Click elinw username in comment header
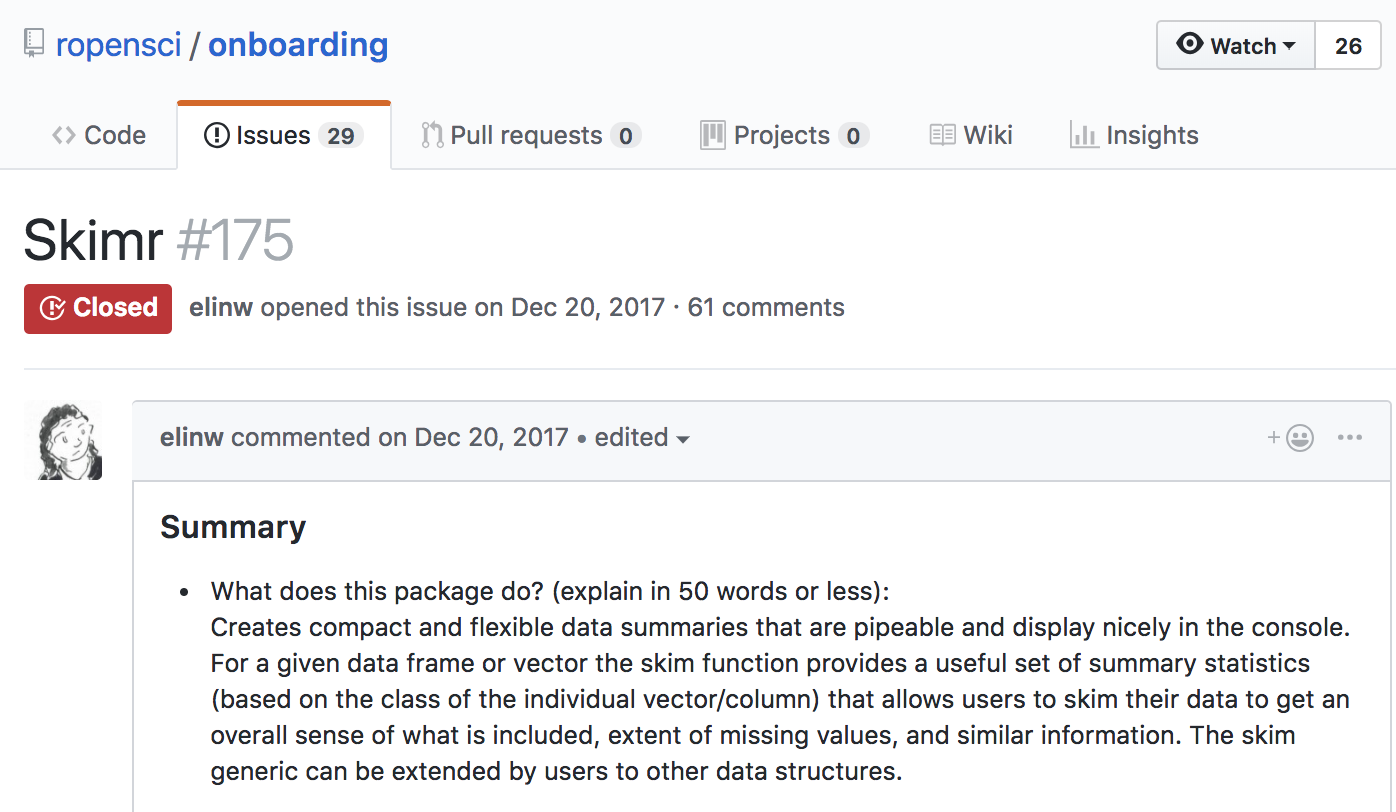Image resolution: width=1396 pixels, height=812 pixels. (192, 438)
